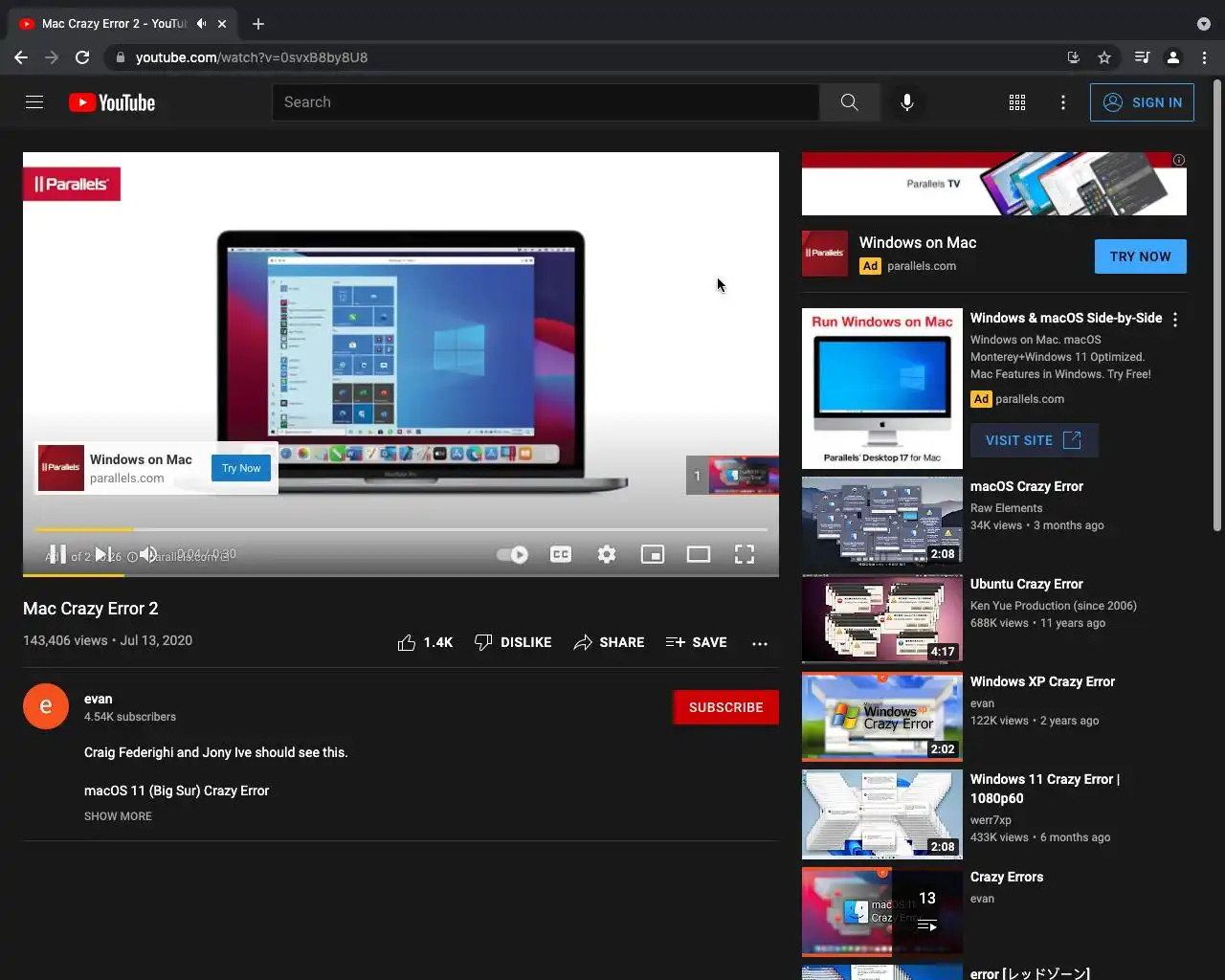Viewport: 1225px width, 980px height.
Task: Focus the YouTube Search field
Action: pyautogui.click(x=546, y=102)
